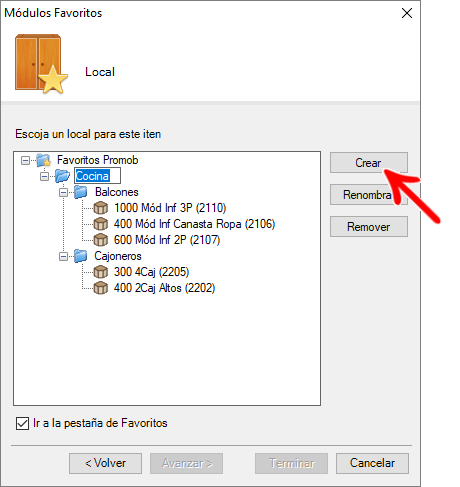Select the Balcones folder label
Viewport: 460px width, 487px height.
[117, 192]
